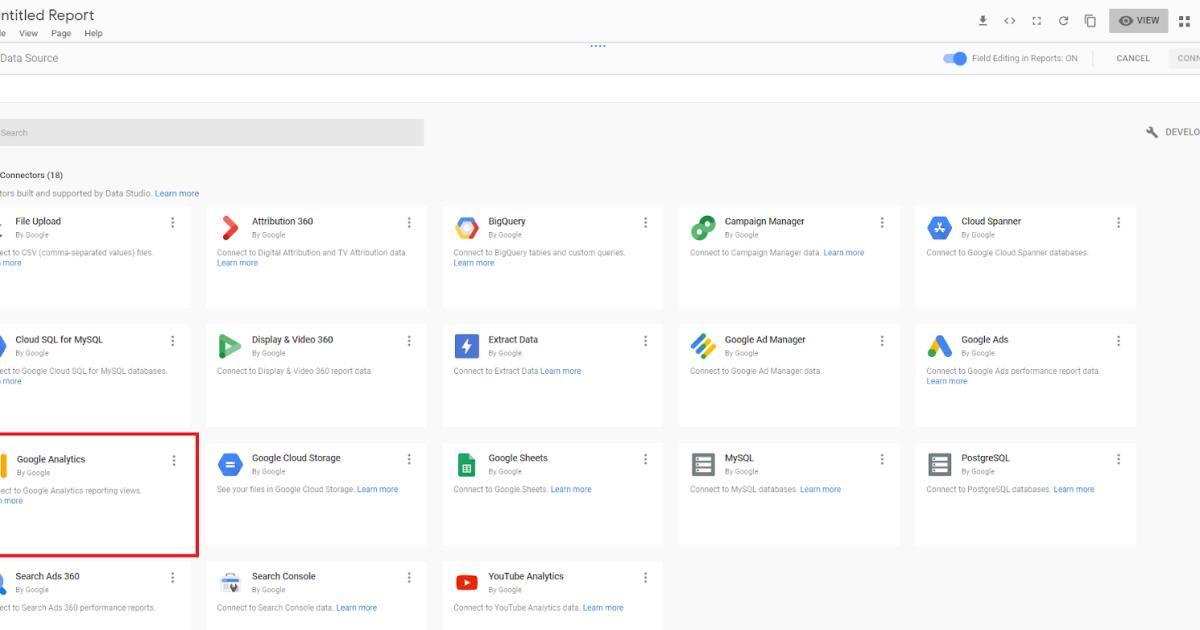Select the YouTube Analytics connector icon
This screenshot has width=1200, height=630.
pos(466,582)
